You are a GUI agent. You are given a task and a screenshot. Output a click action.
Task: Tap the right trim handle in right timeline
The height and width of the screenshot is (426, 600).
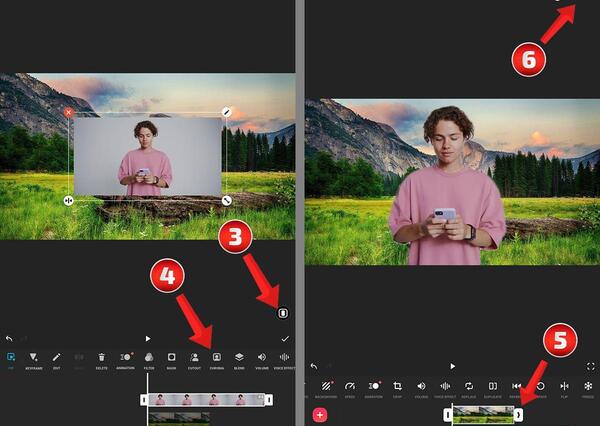click(518, 415)
